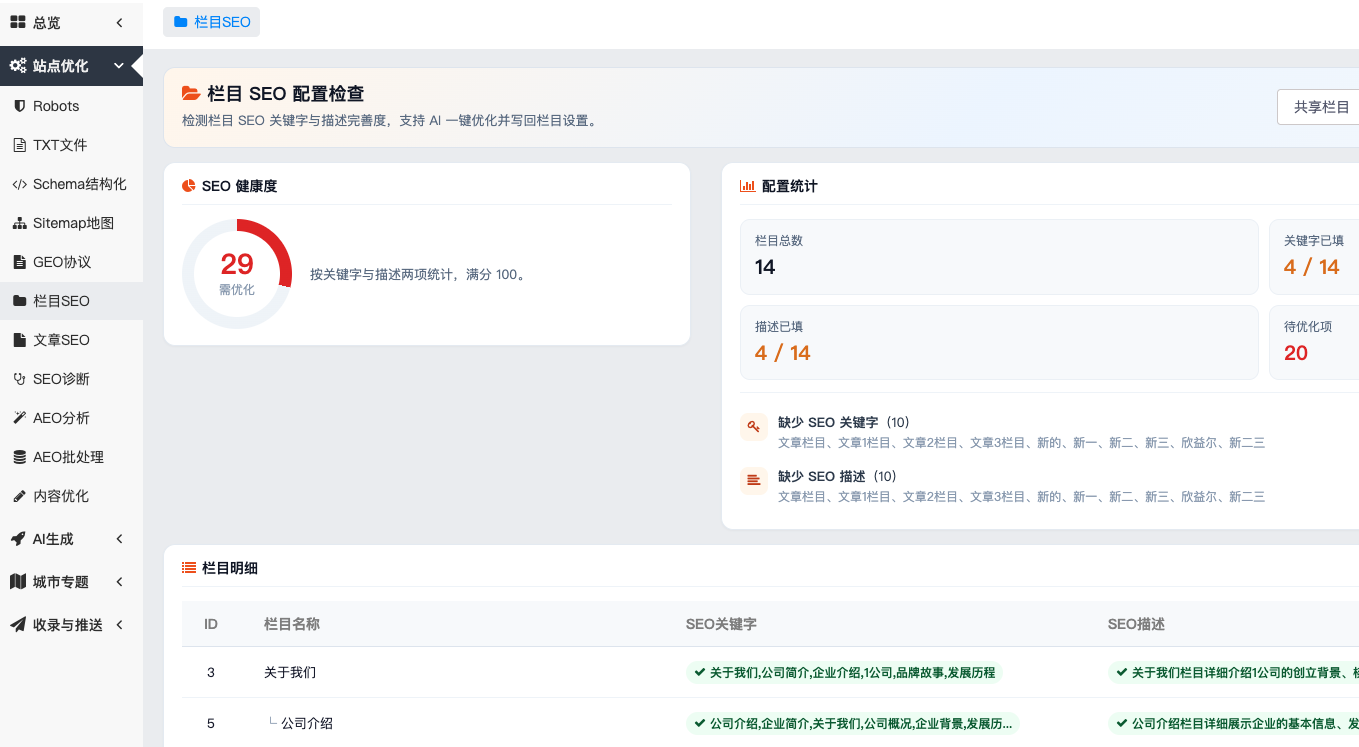
Task: Click the 共享栏目 button
Action: (1320, 107)
